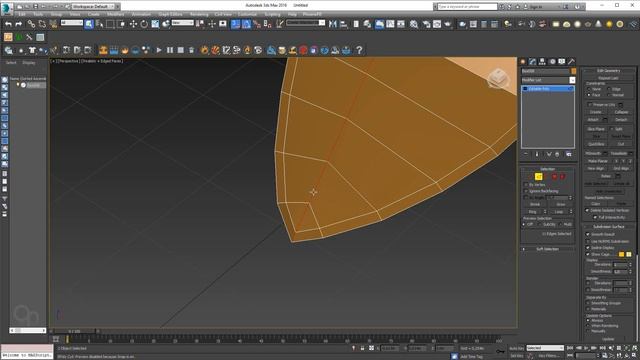Open the reference coordinate View dropdown
This screenshot has height=360, width=640.
pyautogui.click(x=182, y=23)
